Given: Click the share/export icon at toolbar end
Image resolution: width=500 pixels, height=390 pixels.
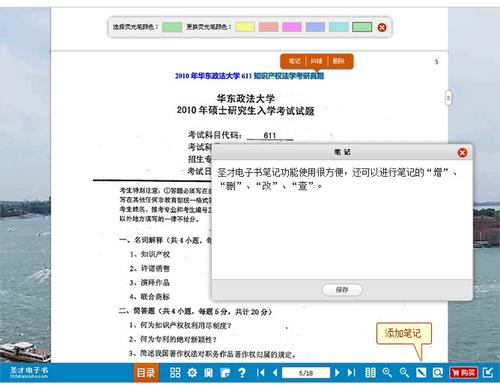Looking at the screenshot, I should 488,372.
